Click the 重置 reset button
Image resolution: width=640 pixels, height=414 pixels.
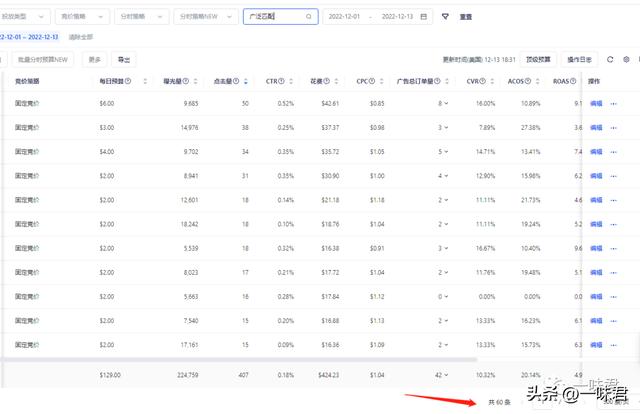tap(466, 17)
